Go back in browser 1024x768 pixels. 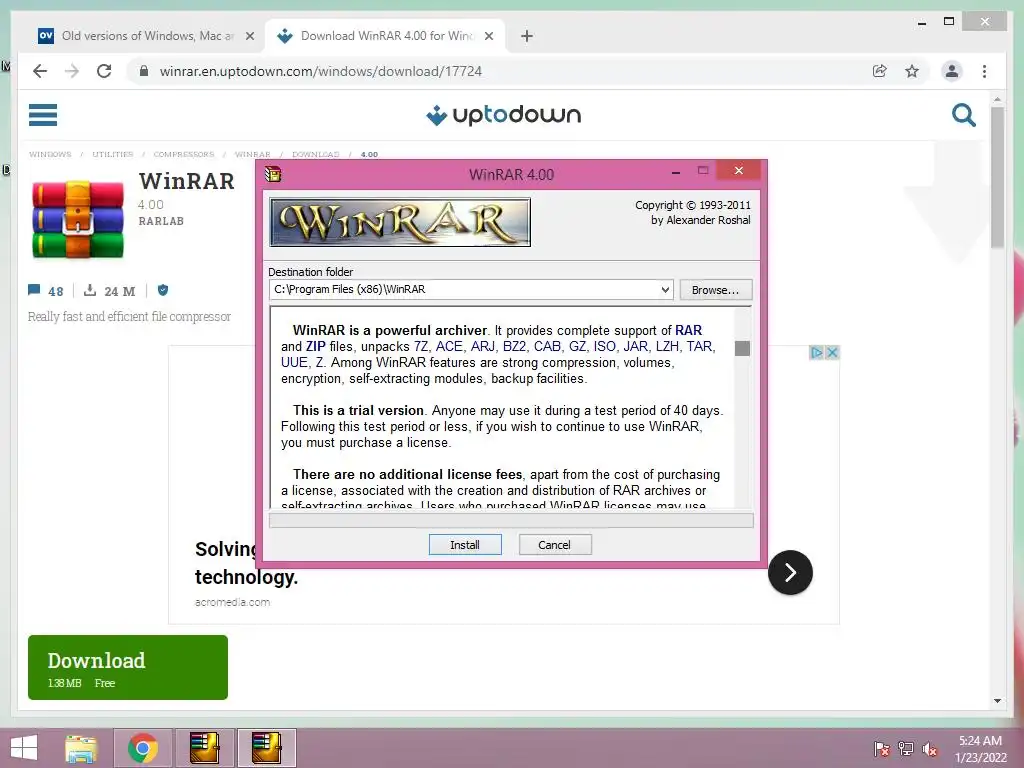click(40, 71)
